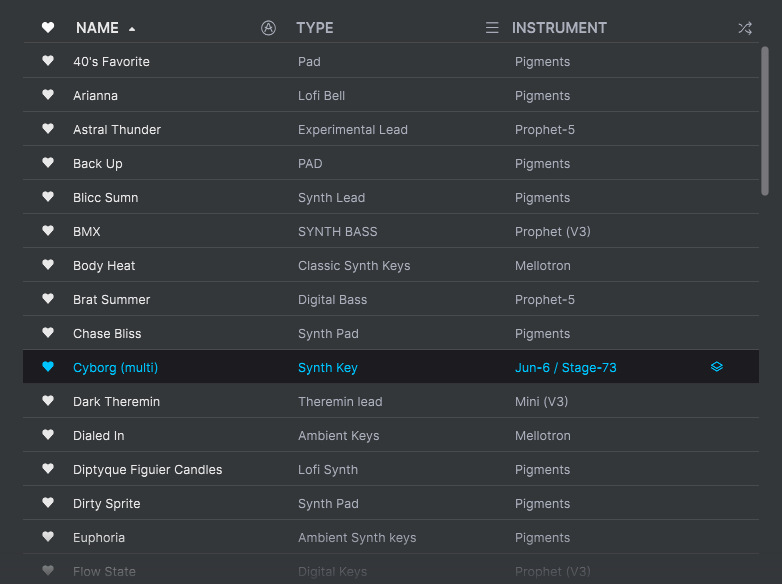The width and height of the screenshot is (782, 584).
Task: Toggle the heart for Brat Summer
Action: (x=48, y=299)
